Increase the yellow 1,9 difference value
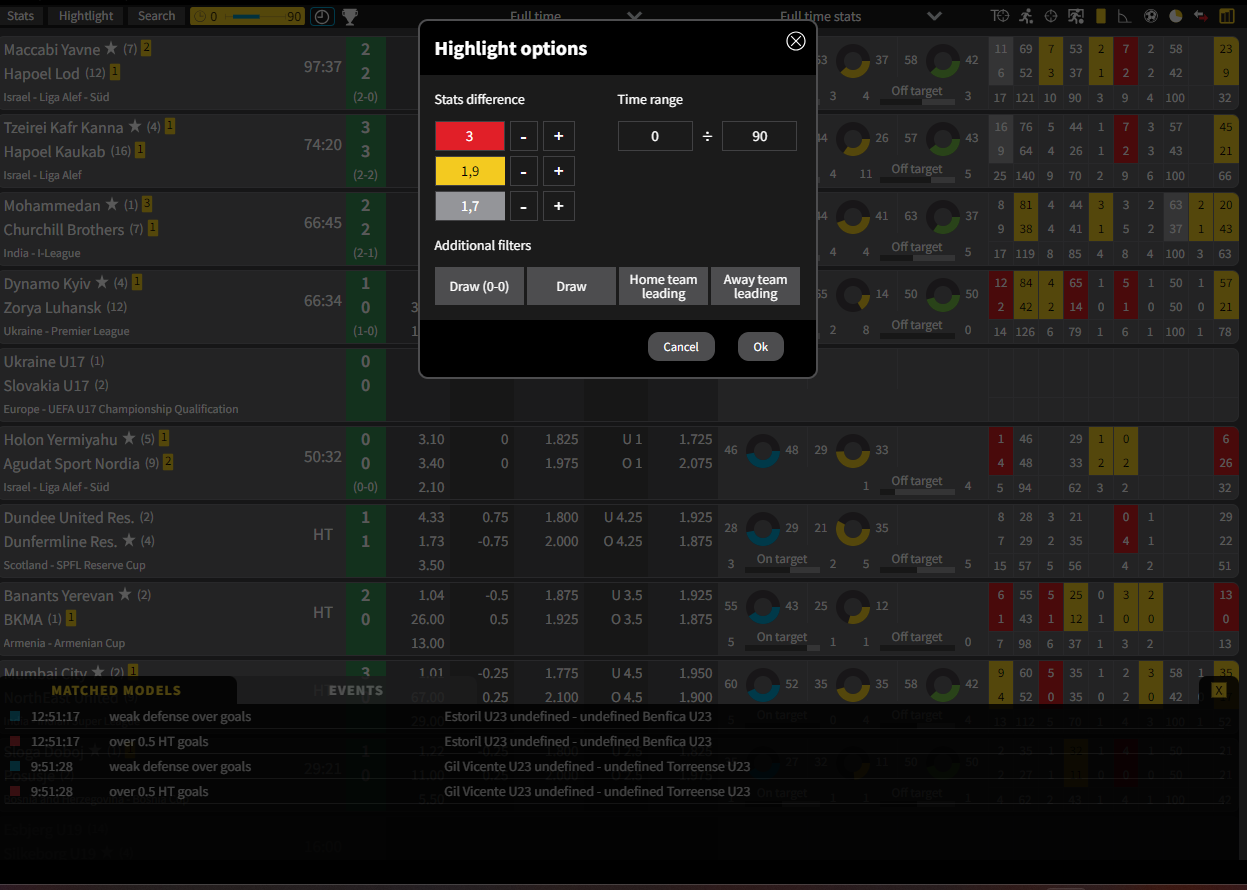The width and height of the screenshot is (1247, 890). 558,171
